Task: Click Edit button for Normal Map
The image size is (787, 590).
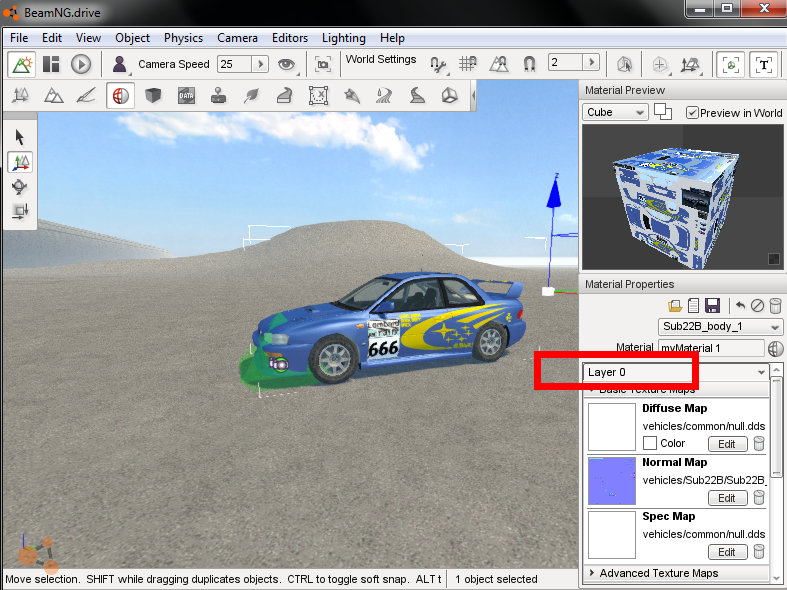Action: pos(727,498)
